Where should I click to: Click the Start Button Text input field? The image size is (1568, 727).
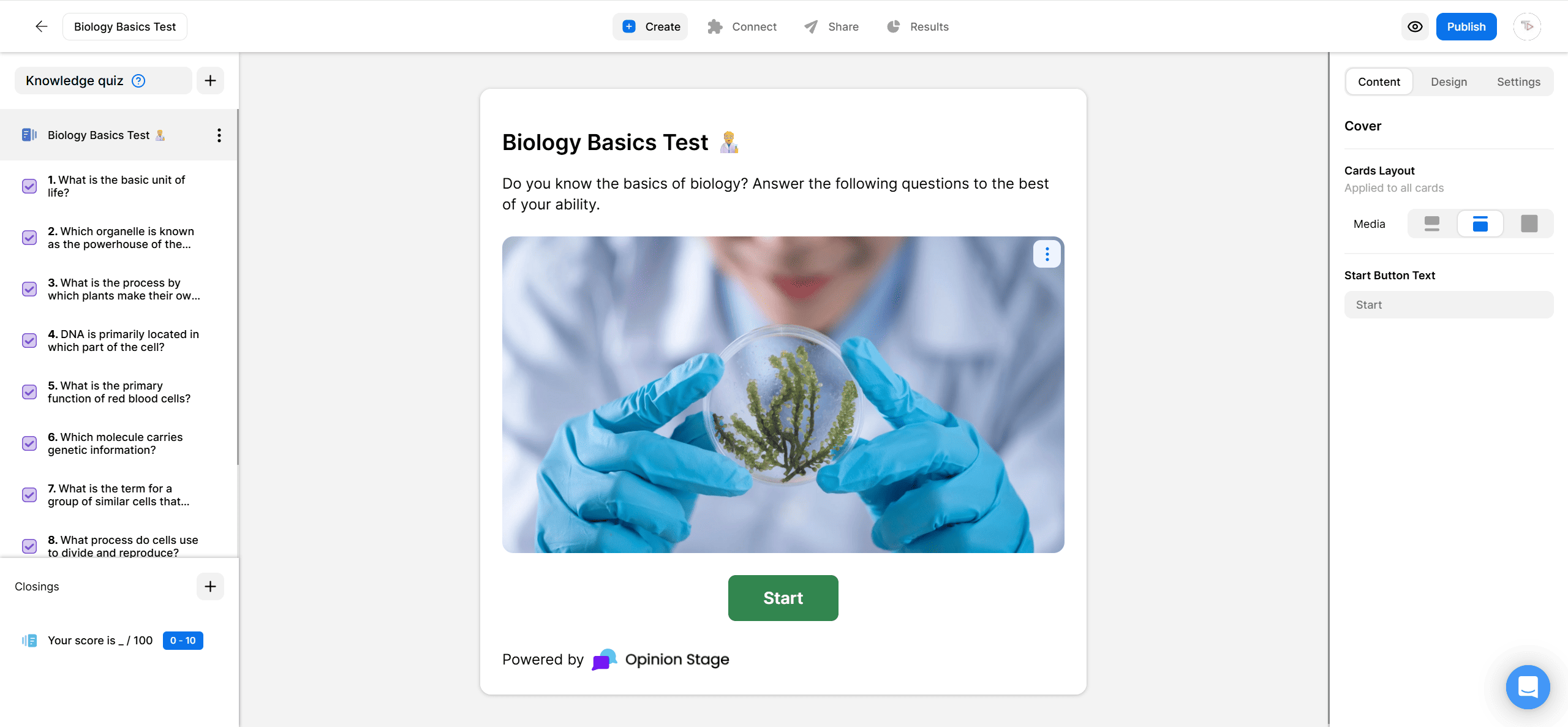(x=1448, y=304)
